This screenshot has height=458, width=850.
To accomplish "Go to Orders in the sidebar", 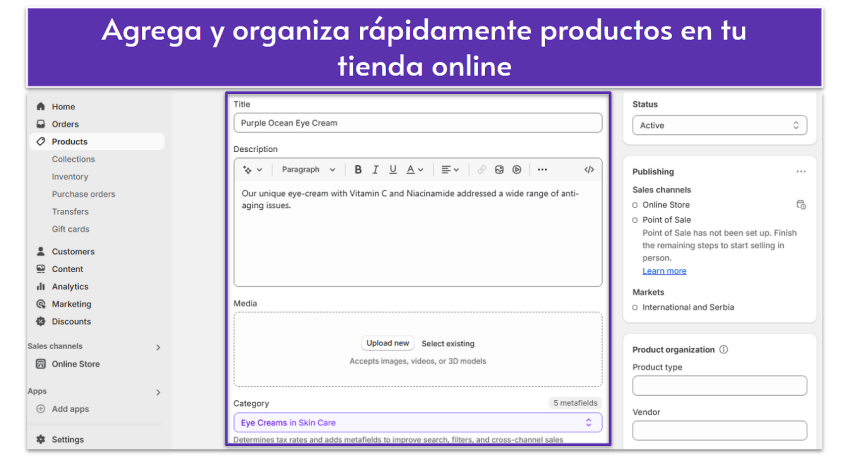I will (x=65, y=124).
